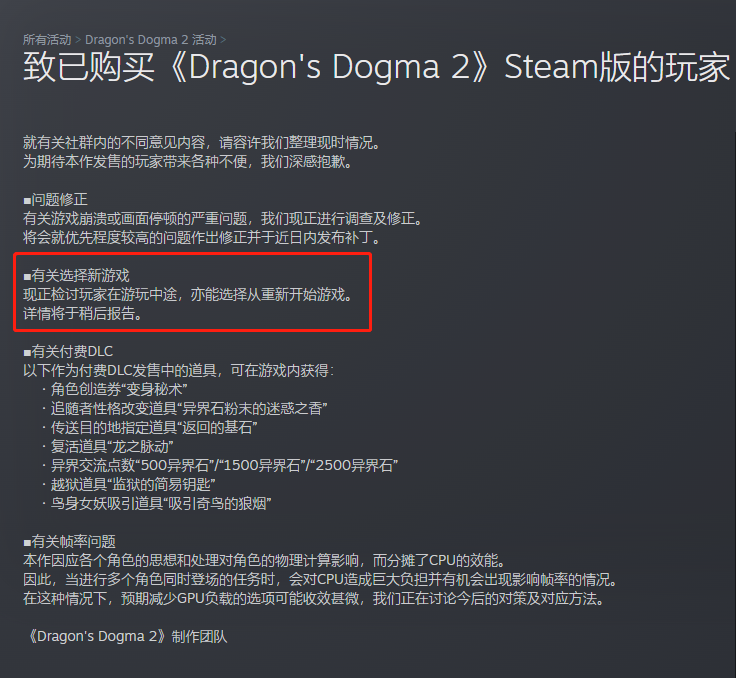
Task: Click the arrow separator after 所有活动
Action: point(78,40)
